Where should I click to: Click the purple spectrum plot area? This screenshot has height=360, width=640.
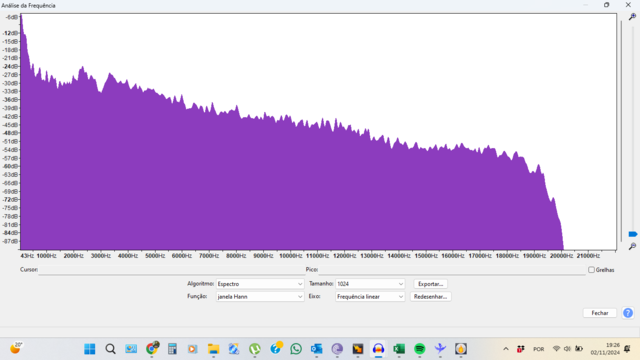pyautogui.click(x=318, y=131)
